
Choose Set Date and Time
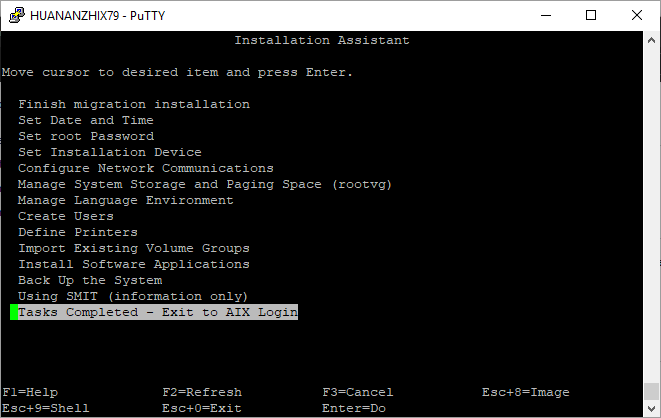86,120
